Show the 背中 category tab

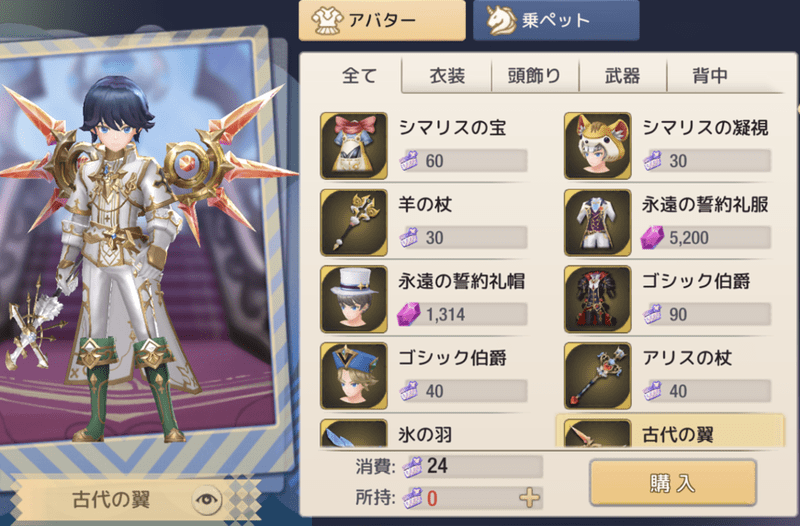pos(710,76)
